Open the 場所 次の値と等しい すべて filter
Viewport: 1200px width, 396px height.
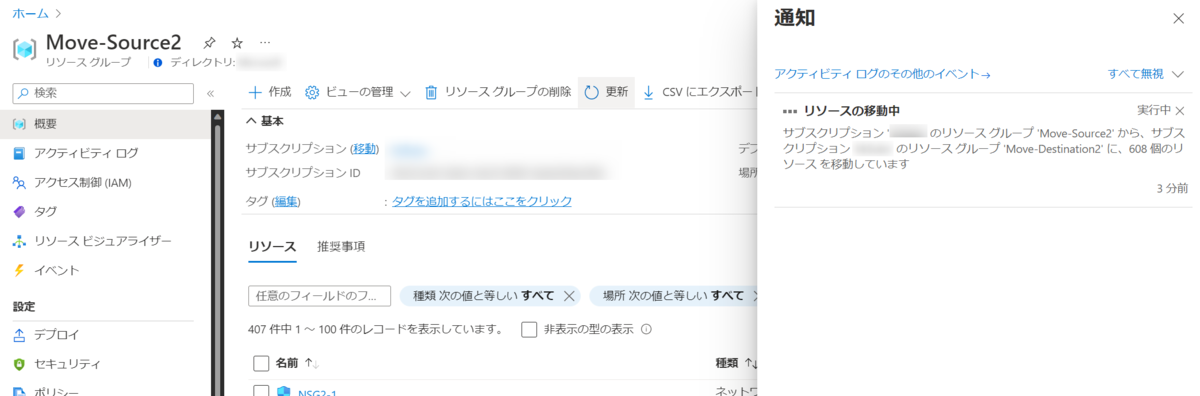pyautogui.click(x=672, y=296)
